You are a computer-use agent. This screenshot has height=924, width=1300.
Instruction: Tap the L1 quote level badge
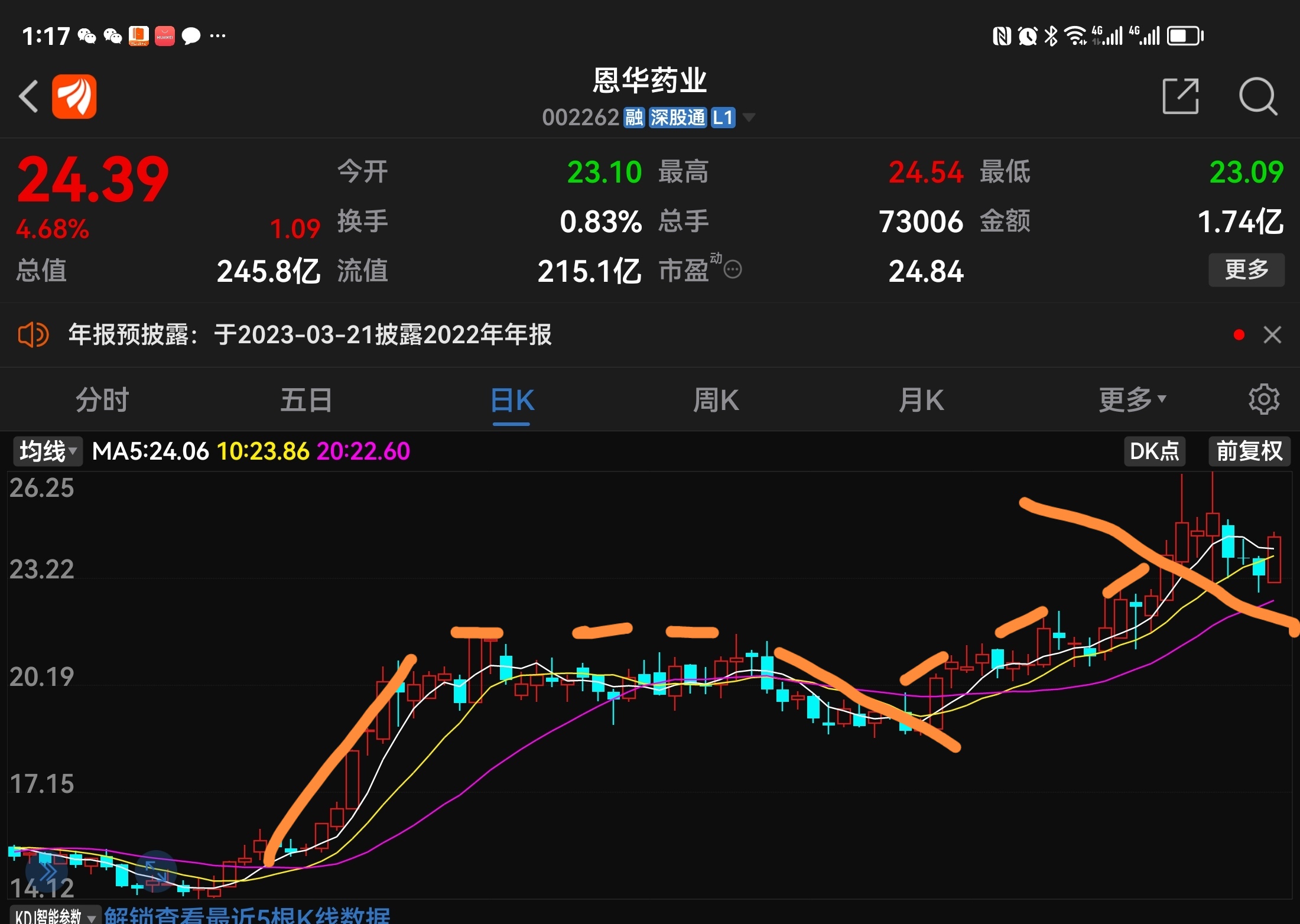[x=723, y=118]
